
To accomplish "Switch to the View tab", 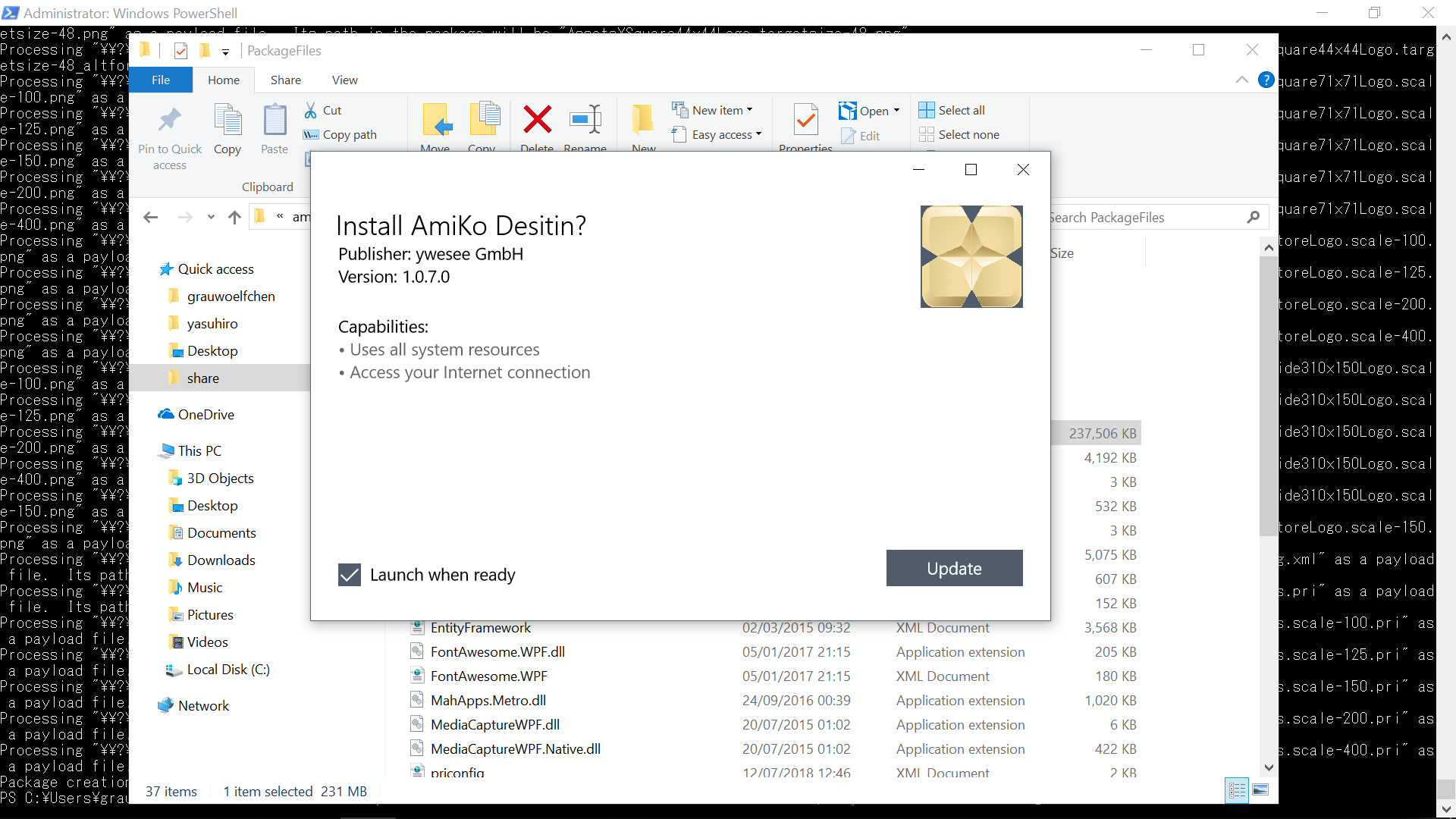I will [x=344, y=79].
